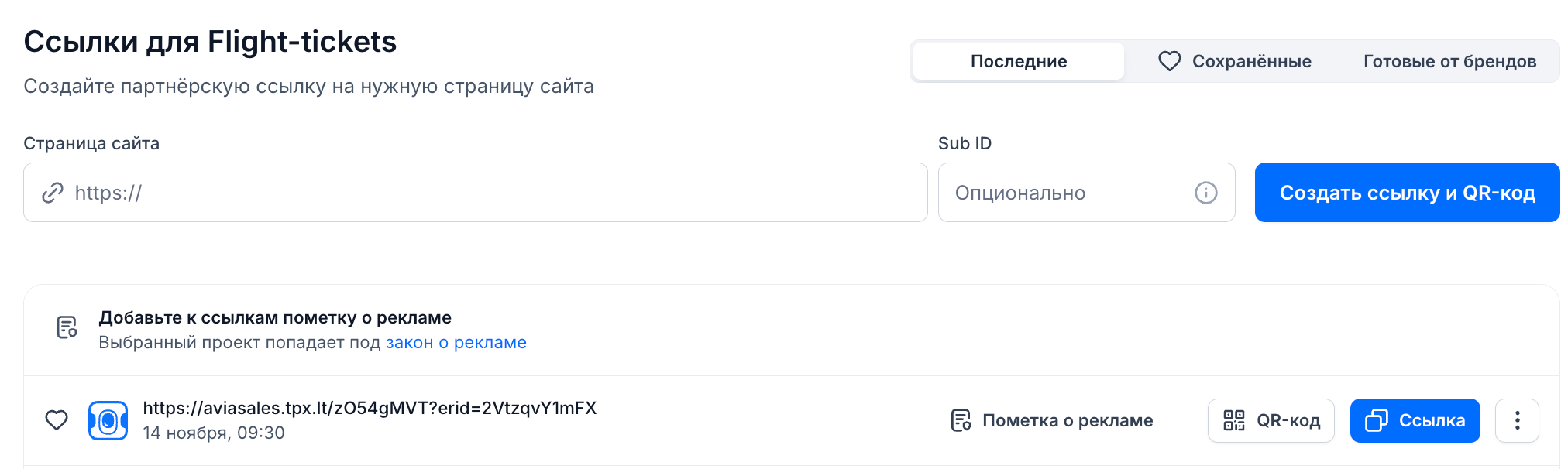Copy link with the blue Ссылка button
The width and height of the screenshot is (1568, 469).
tap(1415, 420)
